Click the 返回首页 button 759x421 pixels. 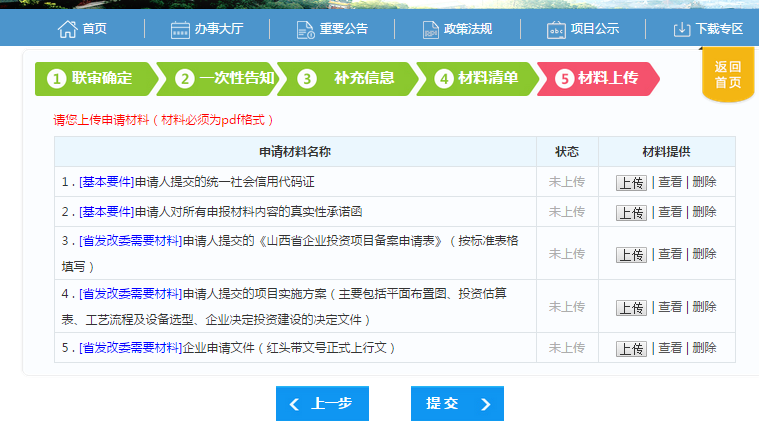[727, 75]
